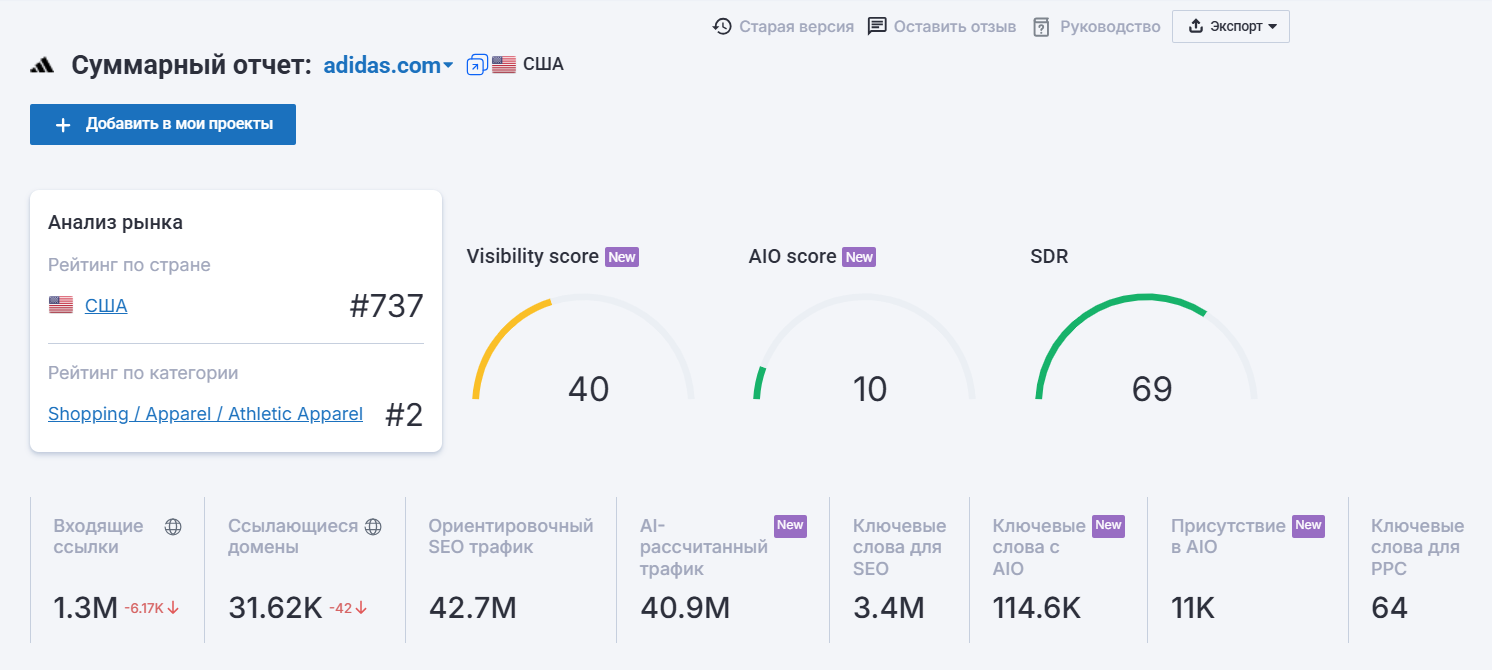
Task: Click the clock icon beside Старая версия
Action: (x=722, y=26)
